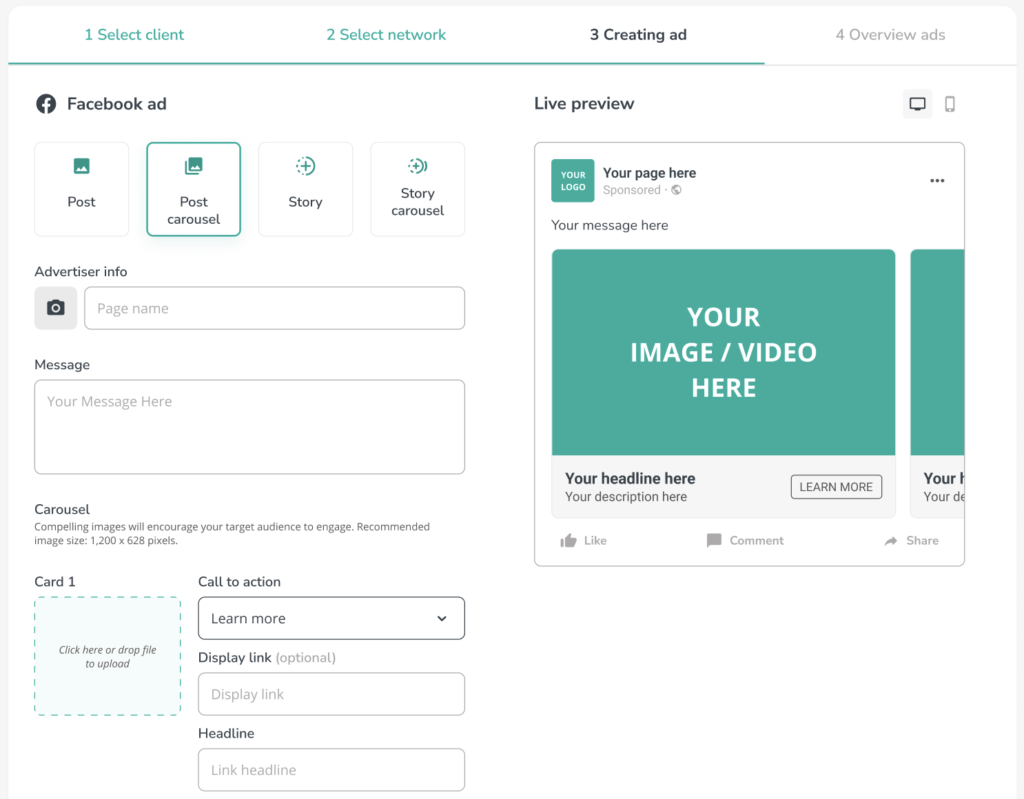This screenshot has width=1024, height=799.
Task: Go to Select network step
Action: 386,34
